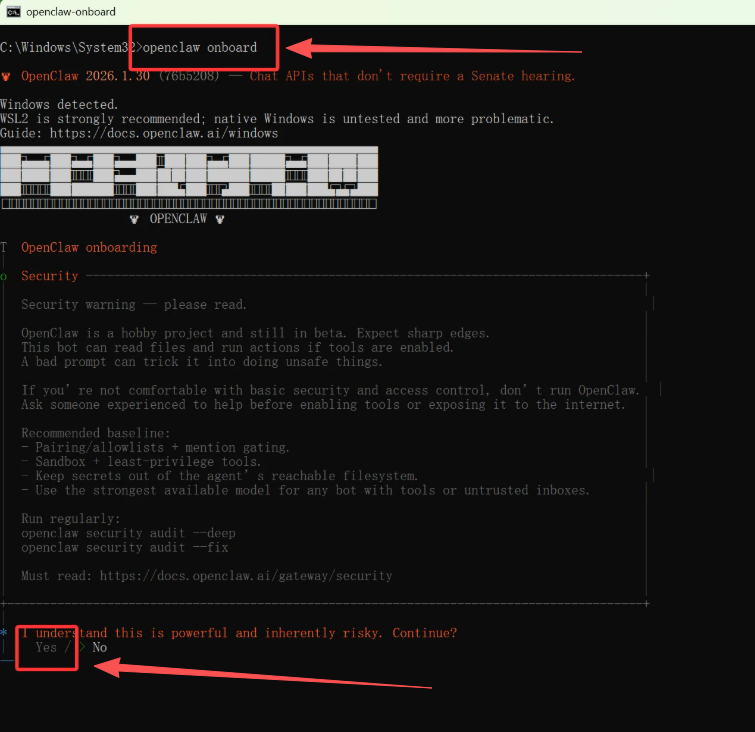The width and height of the screenshot is (755, 732).
Task: Click the green circle marker beside Security
Action: pos(5,276)
